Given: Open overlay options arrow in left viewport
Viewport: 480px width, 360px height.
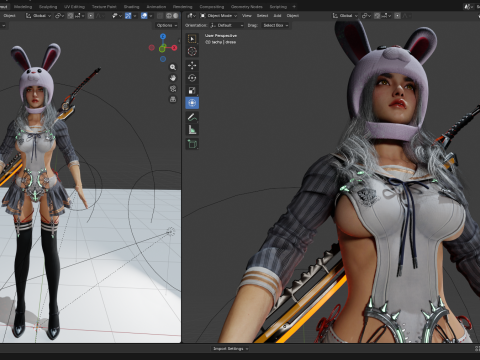Looking at the screenshot, I should (150, 16).
